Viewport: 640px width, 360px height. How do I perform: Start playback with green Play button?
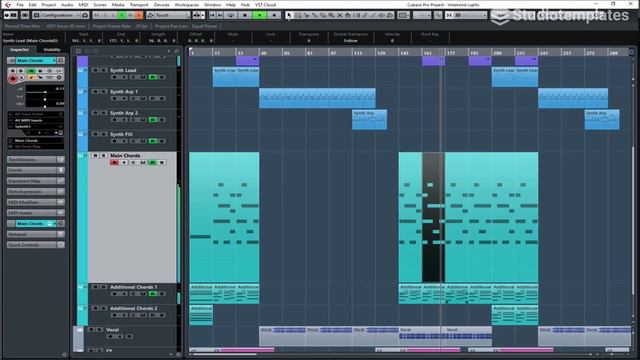[x=260, y=15]
